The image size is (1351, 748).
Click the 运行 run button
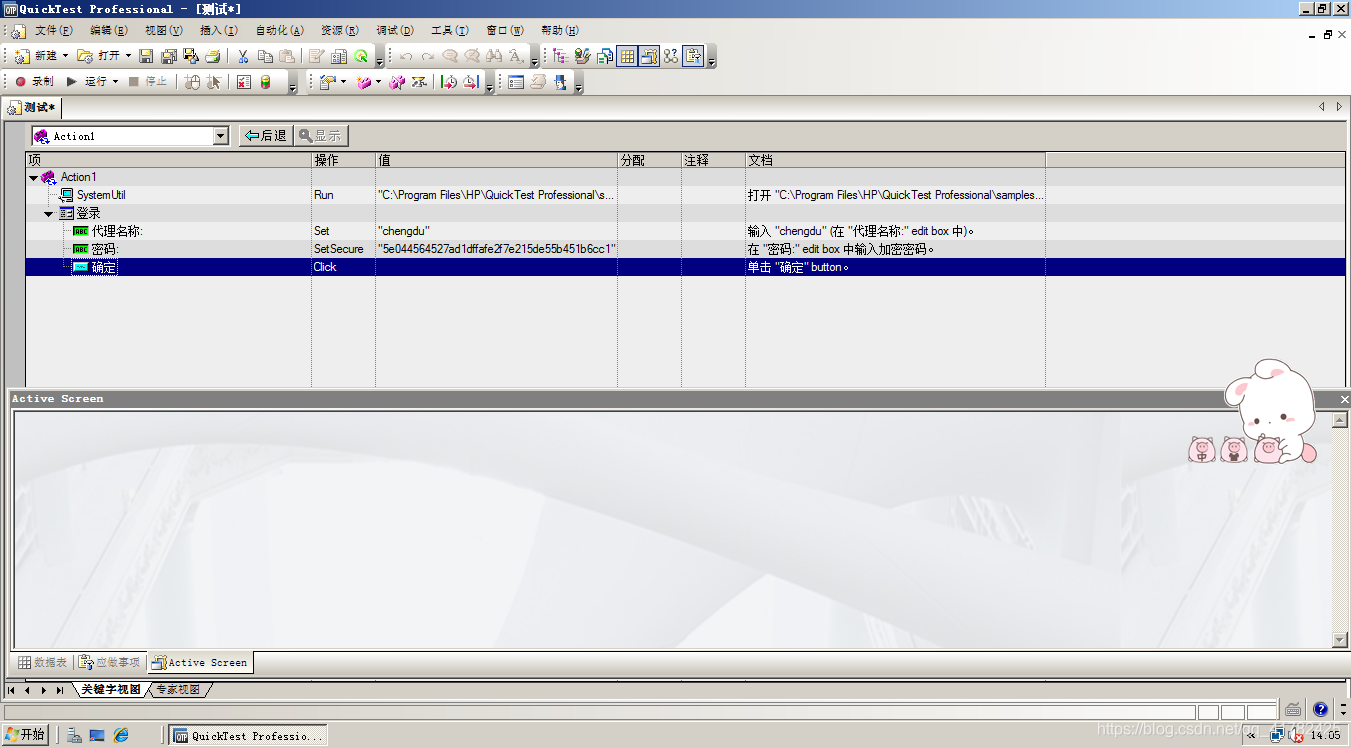tap(86, 82)
